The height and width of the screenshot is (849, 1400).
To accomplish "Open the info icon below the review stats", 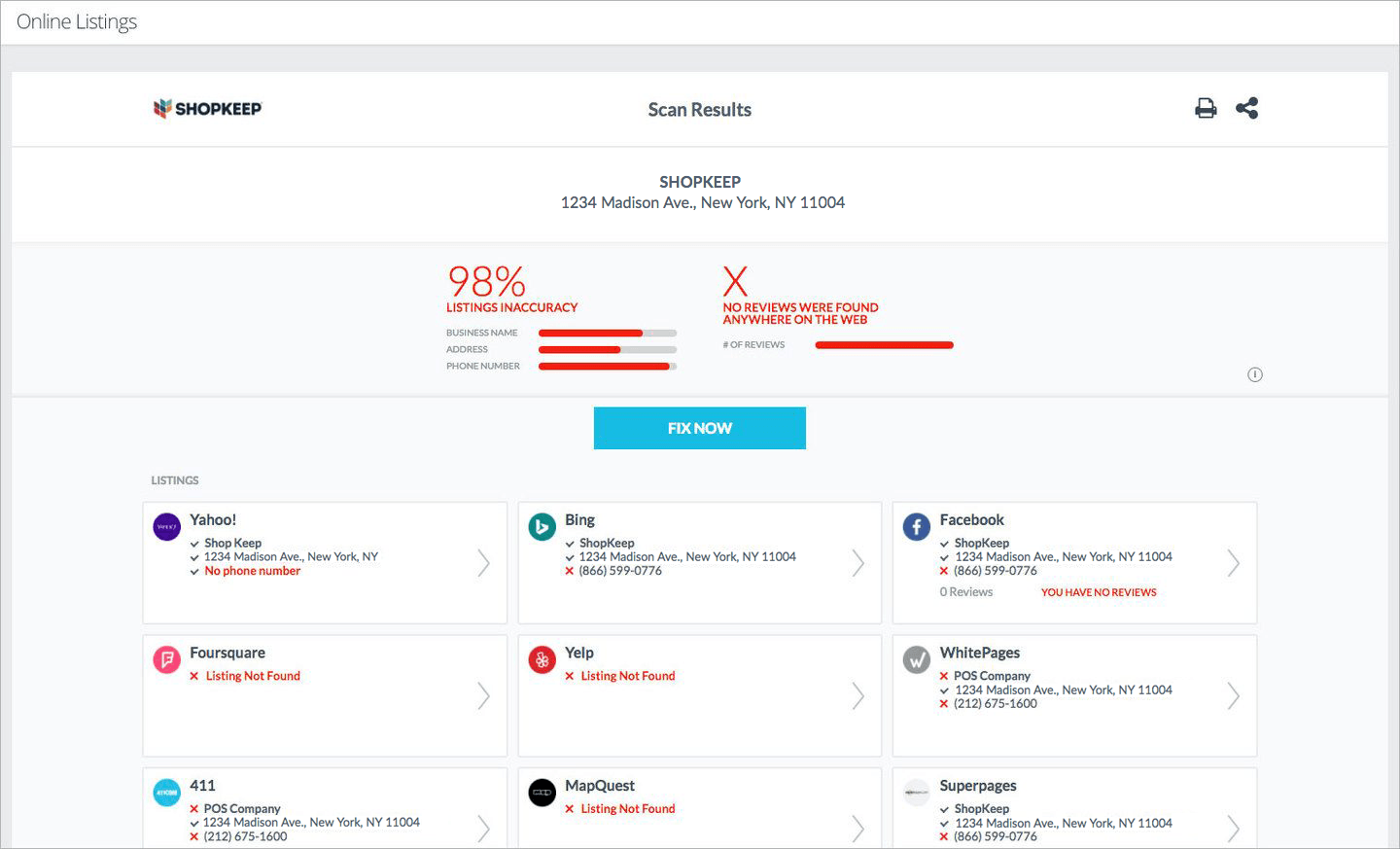I will (x=1255, y=374).
